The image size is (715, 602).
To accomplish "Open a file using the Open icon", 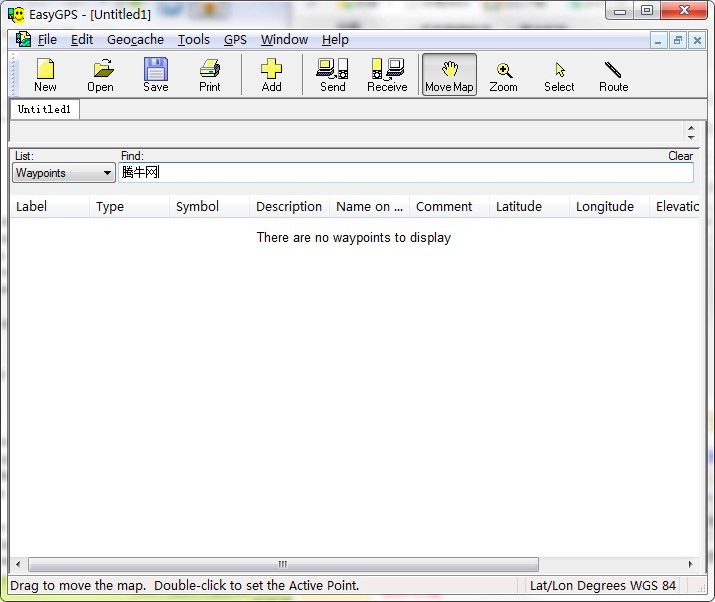I will [100, 75].
